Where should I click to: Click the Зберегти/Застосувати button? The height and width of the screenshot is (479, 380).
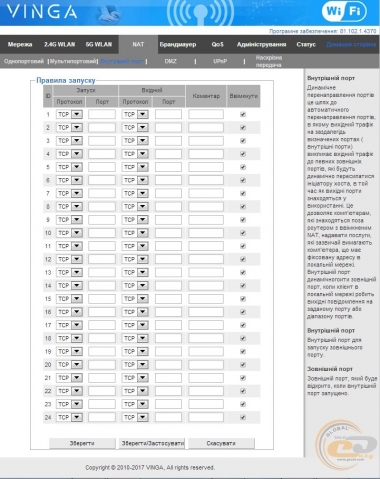152,443
